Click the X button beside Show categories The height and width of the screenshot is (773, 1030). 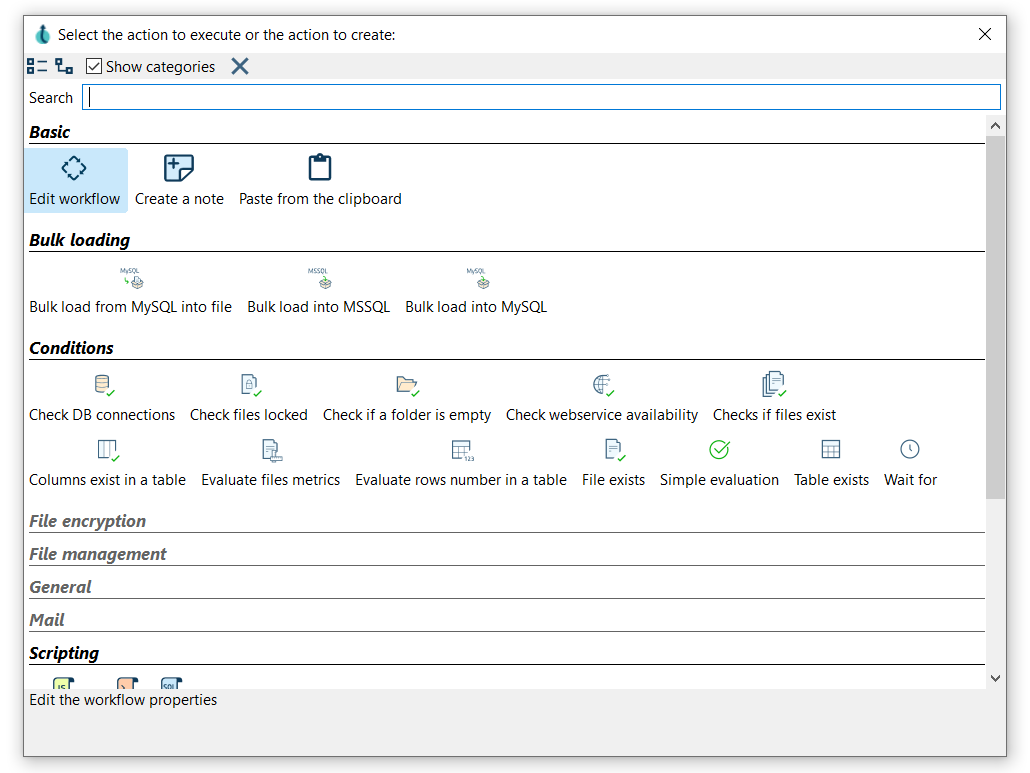[240, 67]
